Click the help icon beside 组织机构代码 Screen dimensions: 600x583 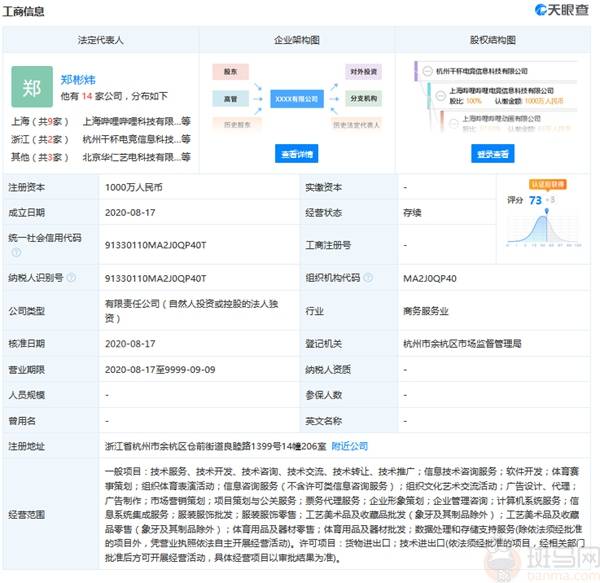point(368,278)
